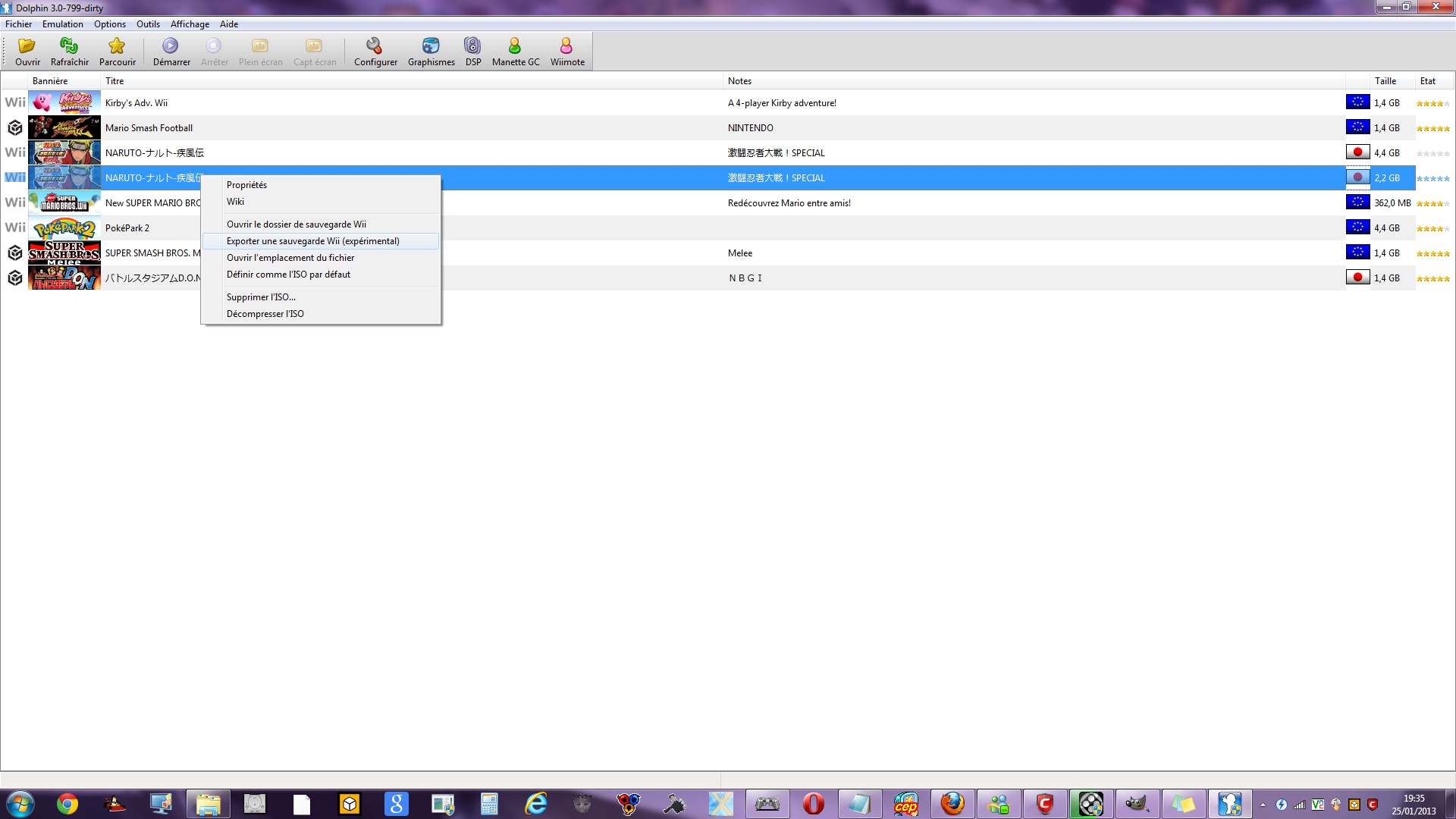The height and width of the screenshot is (819, 1456).
Task: Select the Super Smash Bros Melee banner
Action: point(64,253)
